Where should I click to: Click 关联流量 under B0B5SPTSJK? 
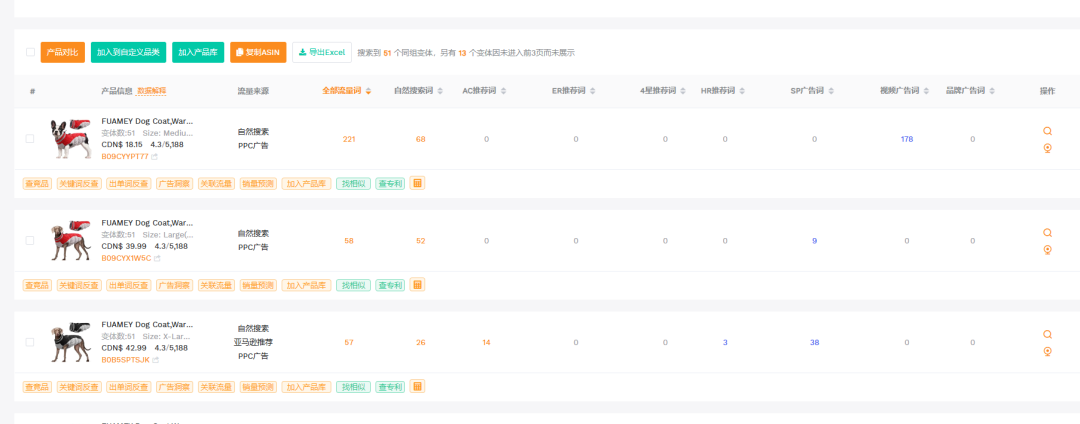pos(216,387)
